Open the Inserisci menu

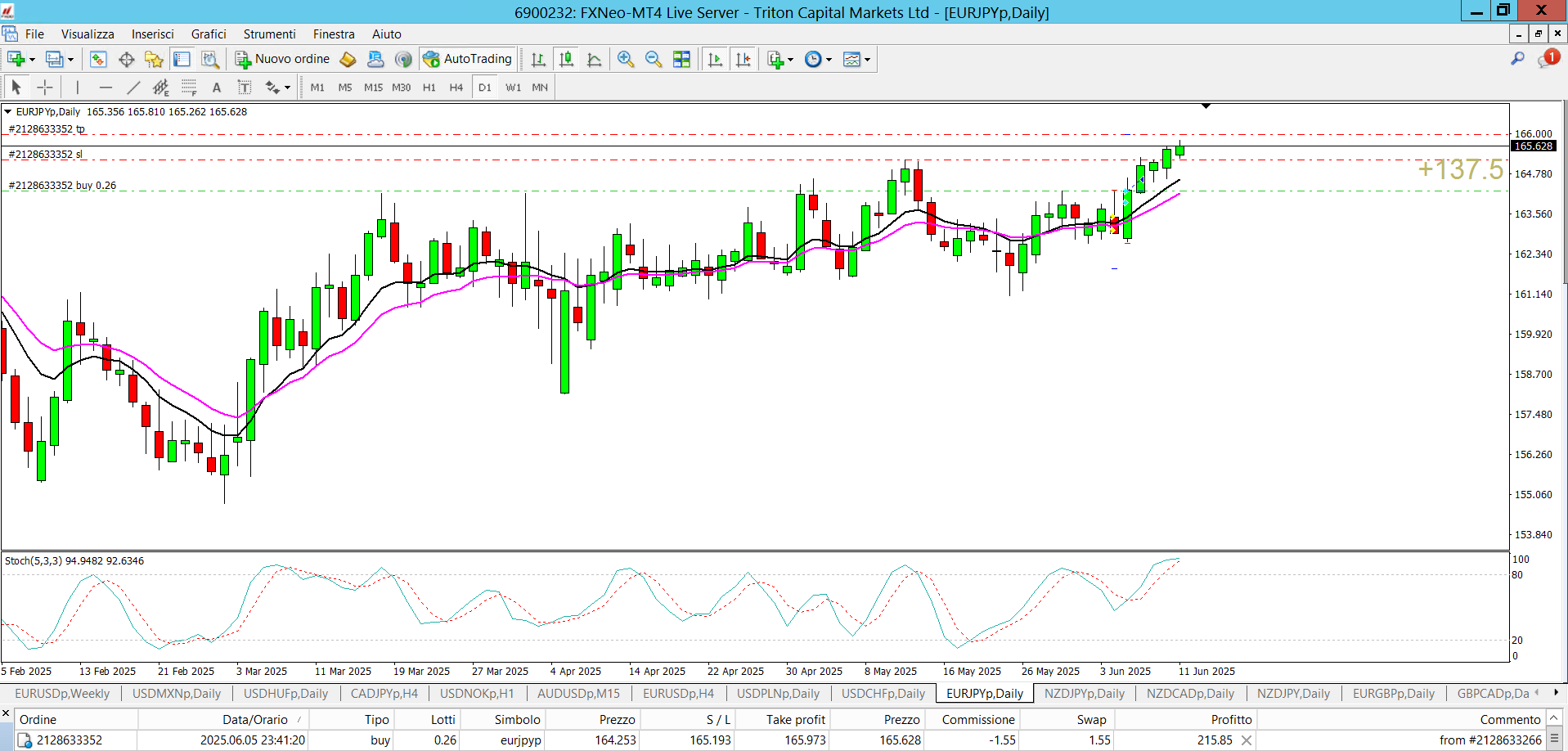[x=153, y=34]
